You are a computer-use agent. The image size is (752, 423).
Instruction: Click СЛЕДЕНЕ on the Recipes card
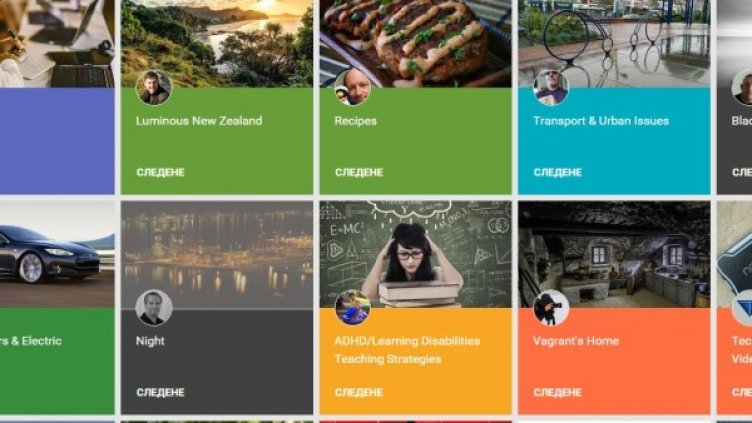[x=359, y=172]
